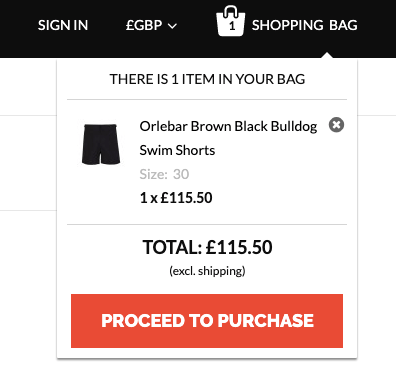Click the SHOPPING BAG header label
Viewport: 396px width, 366px height.
(x=305, y=25)
